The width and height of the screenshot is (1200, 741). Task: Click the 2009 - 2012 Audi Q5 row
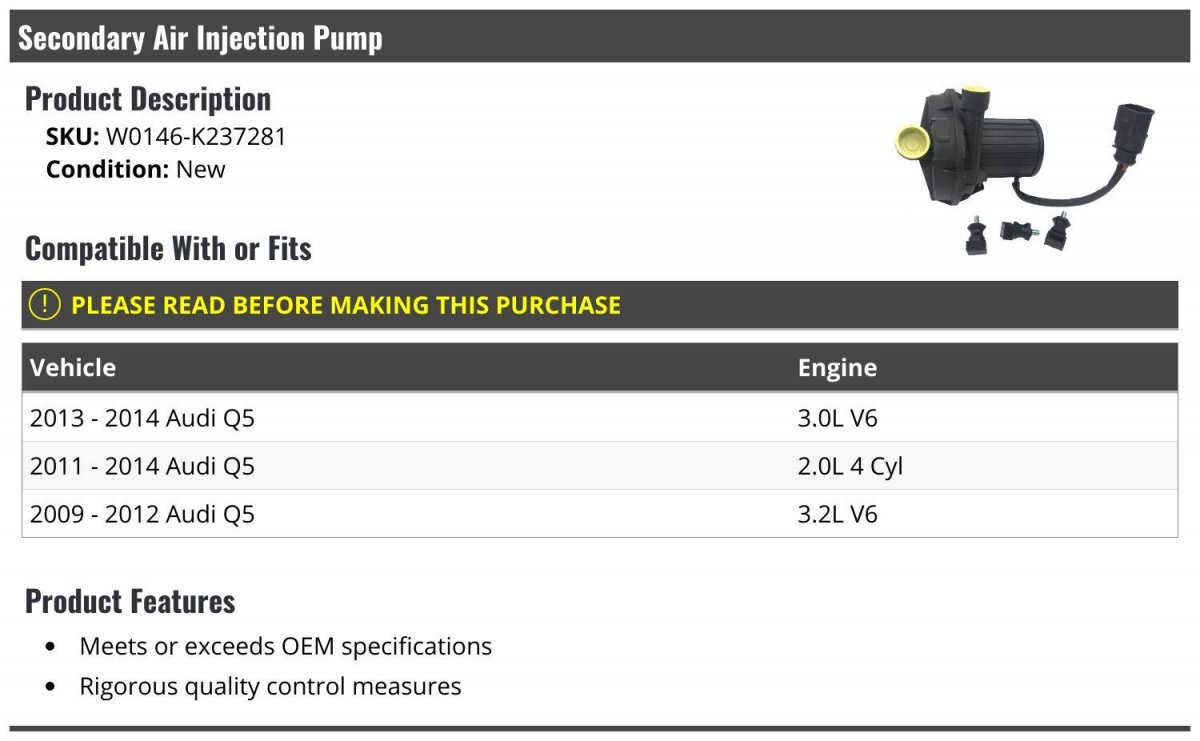600,514
